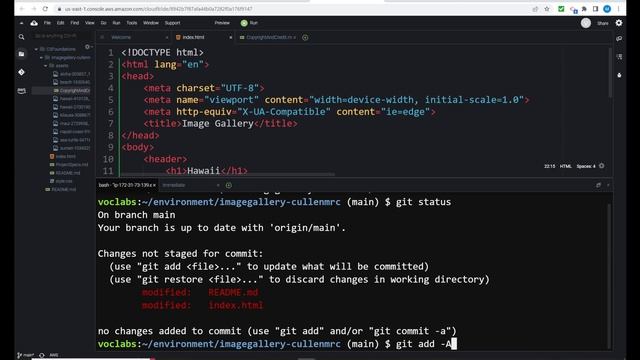640x360 pixels.
Task: Open Cloud9 preferences gear icon
Action: [619, 23]
